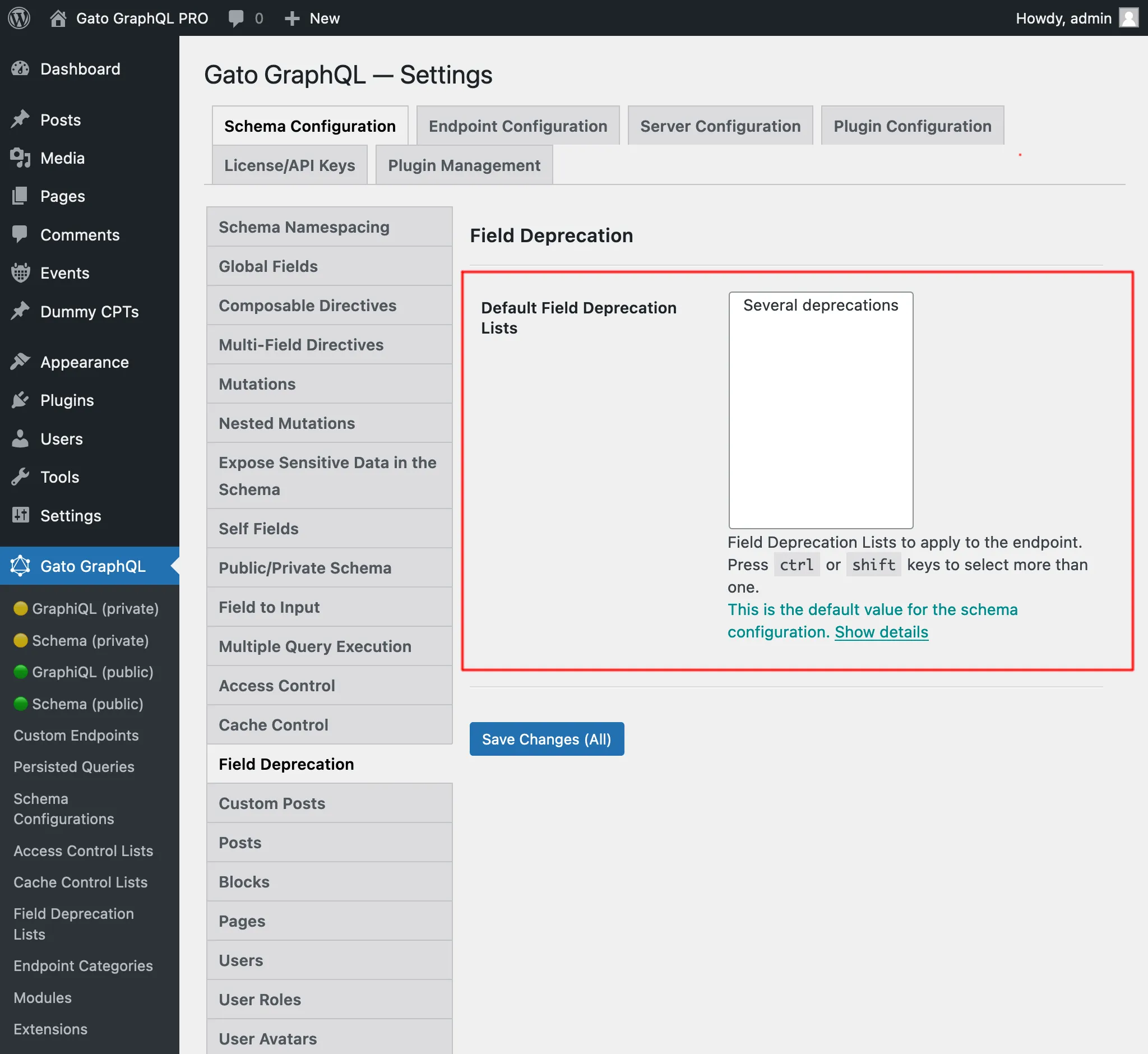1148x1054 pixels.
Task: Open the Plugin Configuration tab
Action: pos(913,126)
